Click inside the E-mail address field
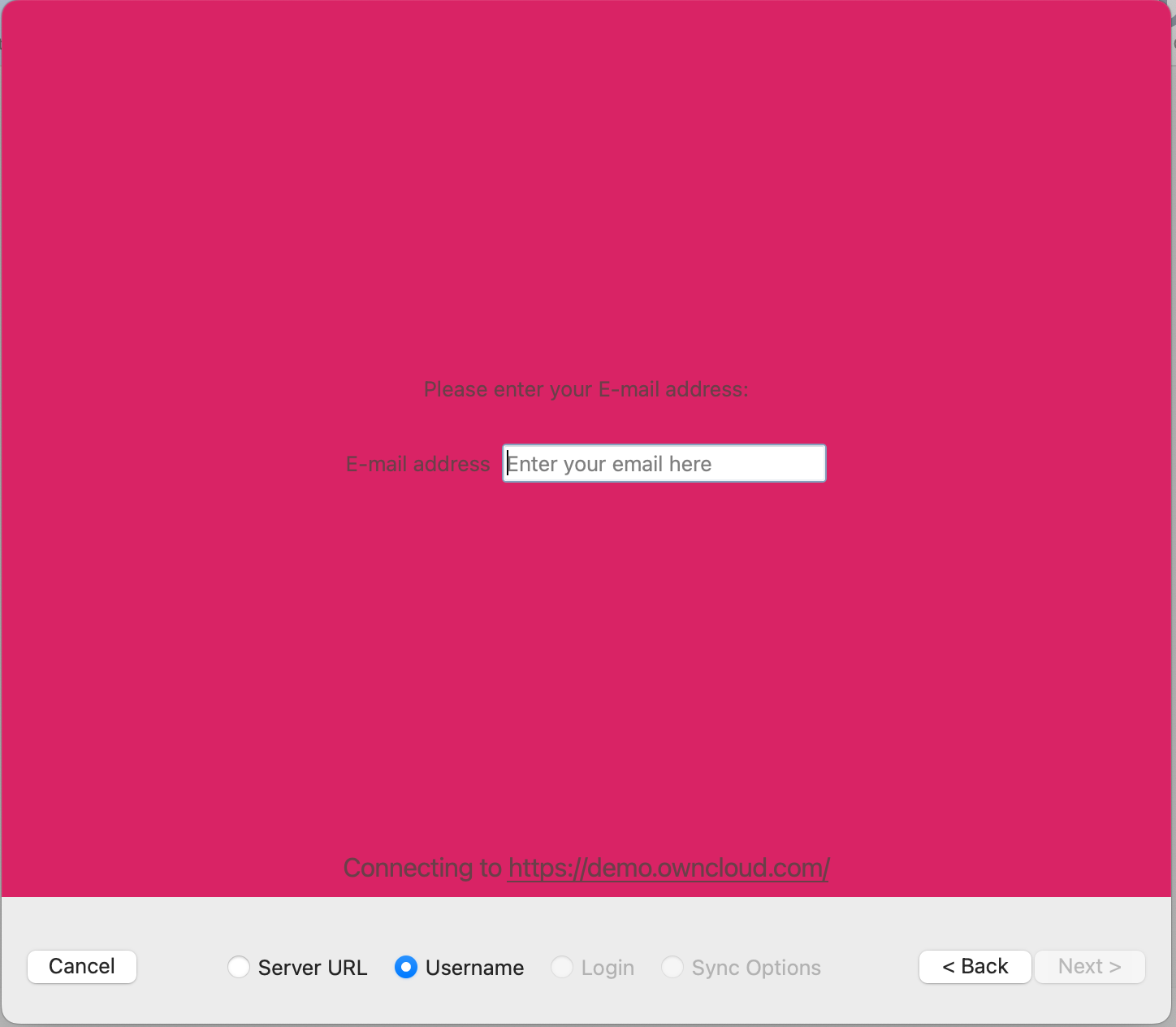Viewport: 1176px width, 1027px height. pos(663,463)
